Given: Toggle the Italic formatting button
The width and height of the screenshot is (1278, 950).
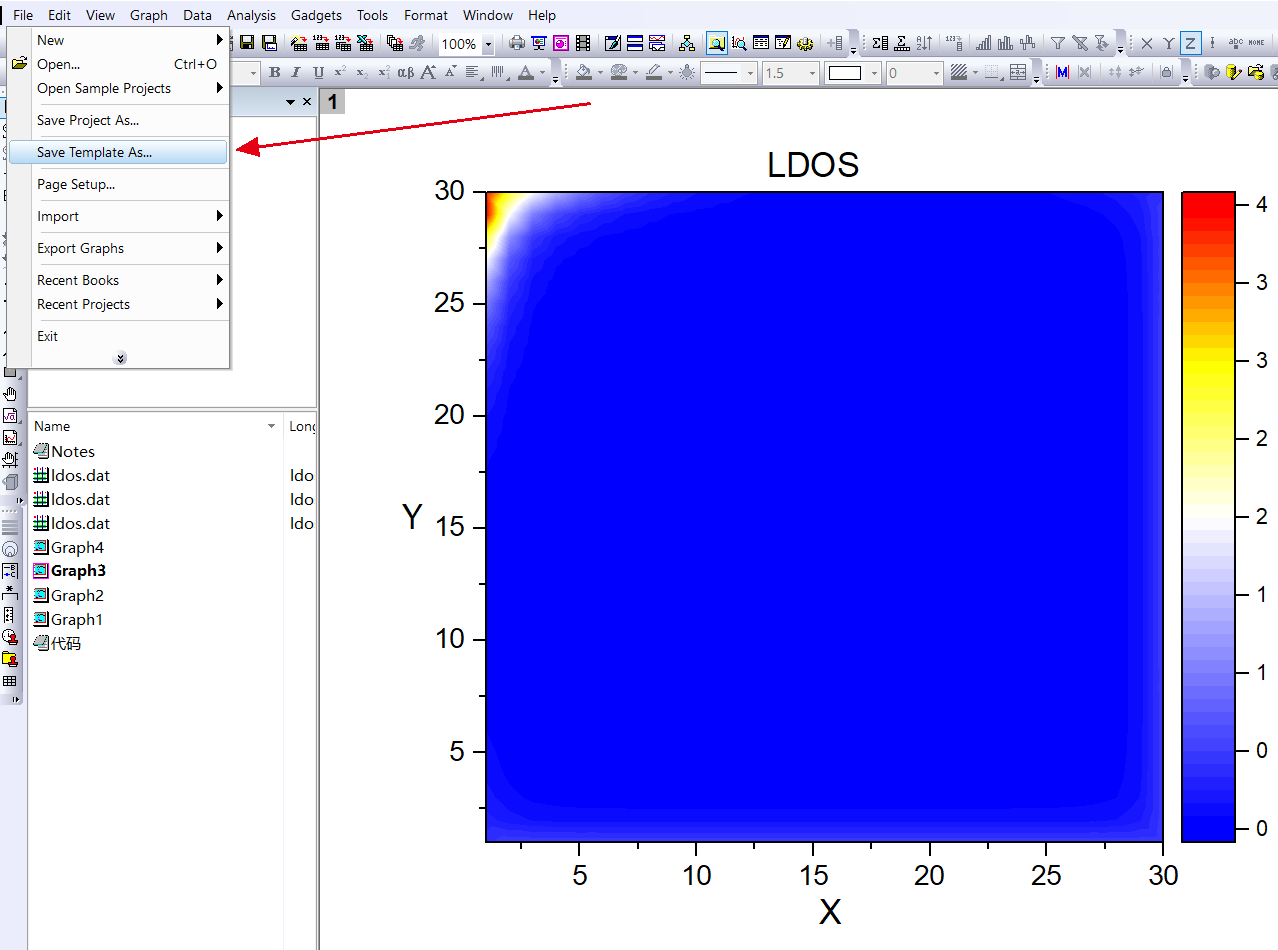Looking at the screenshot, I should [297, 73].
